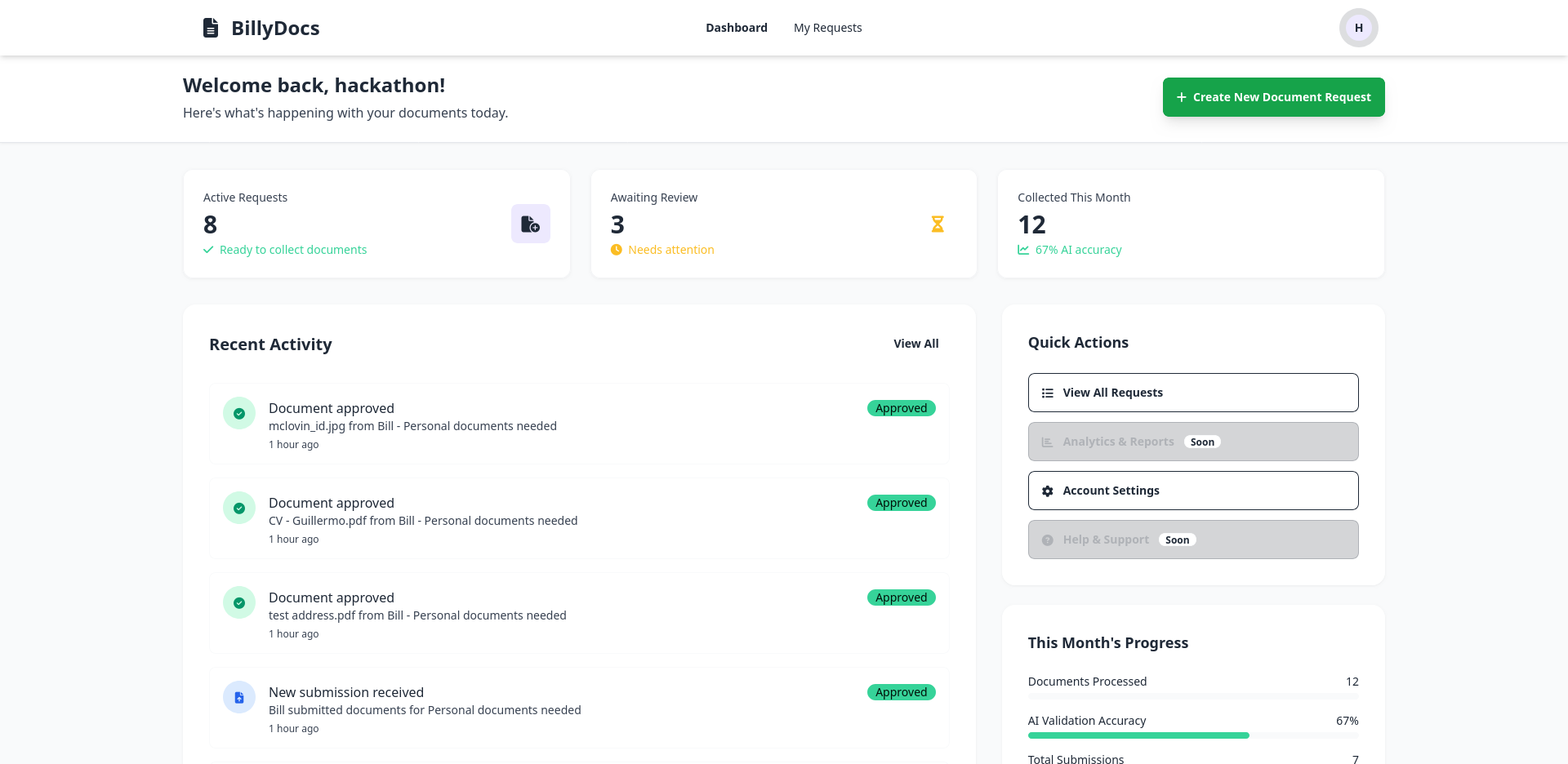This screenshot has width=1568, height=764.
Task: Click the Approved badge for New submission received
Action: (x=902, y=692)
